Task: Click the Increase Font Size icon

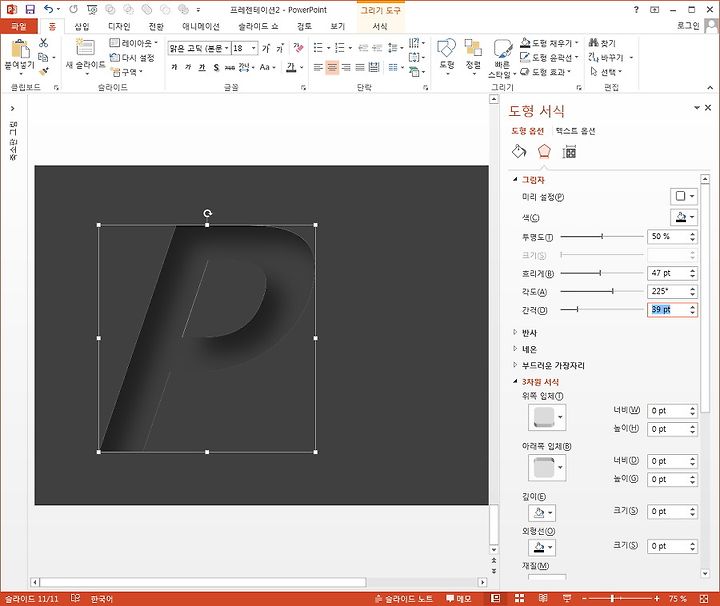Action: click(266, 48)
